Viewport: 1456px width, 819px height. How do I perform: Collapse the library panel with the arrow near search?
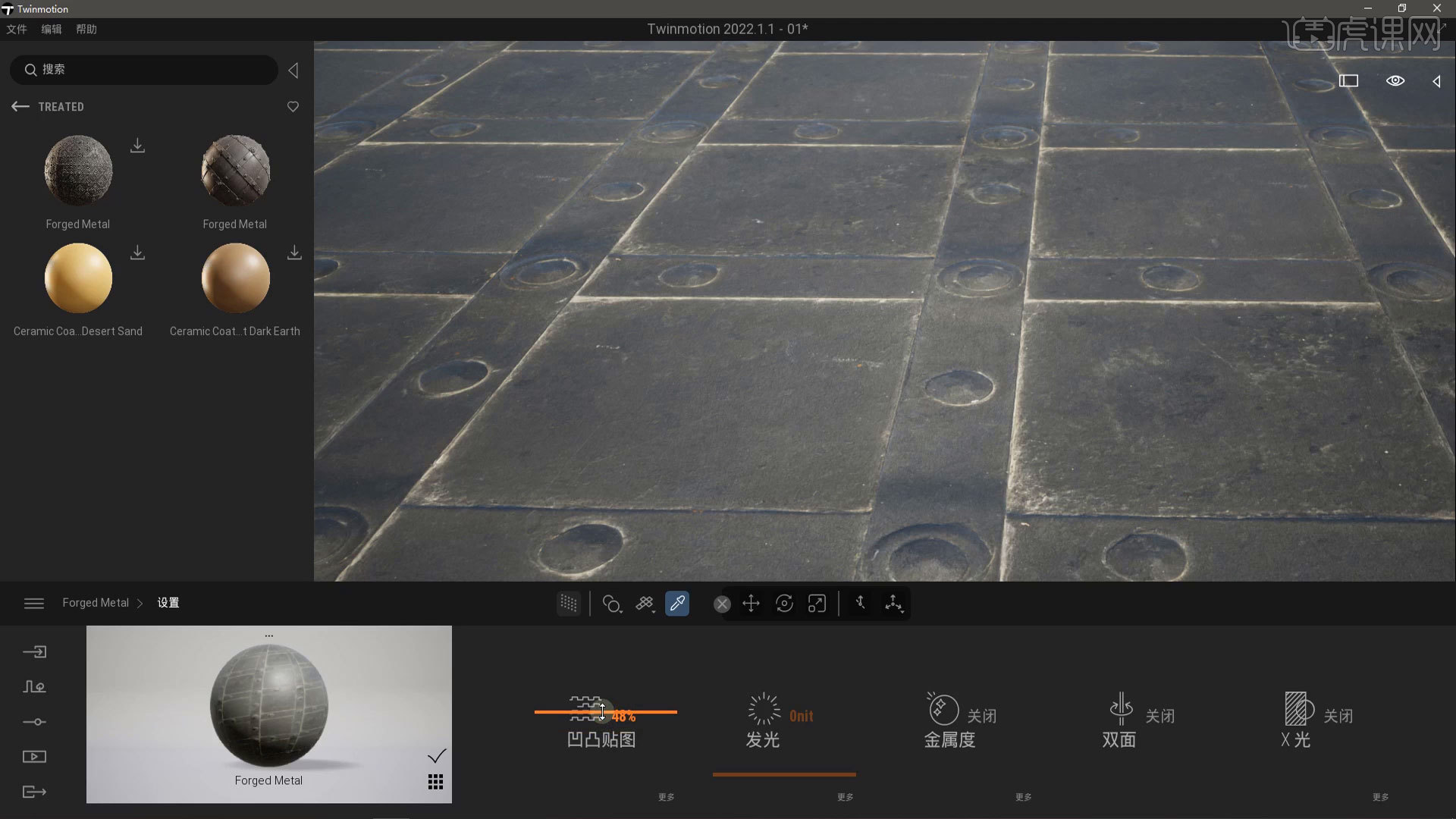(293, 70)
